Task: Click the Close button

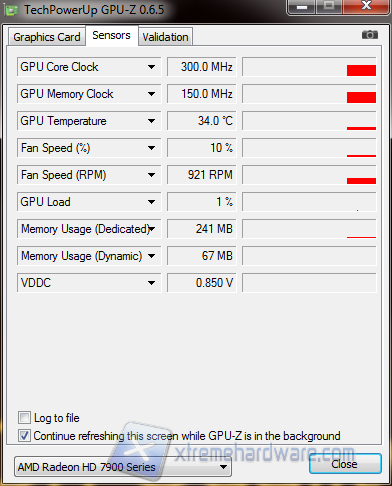Action: pos(345,464)
